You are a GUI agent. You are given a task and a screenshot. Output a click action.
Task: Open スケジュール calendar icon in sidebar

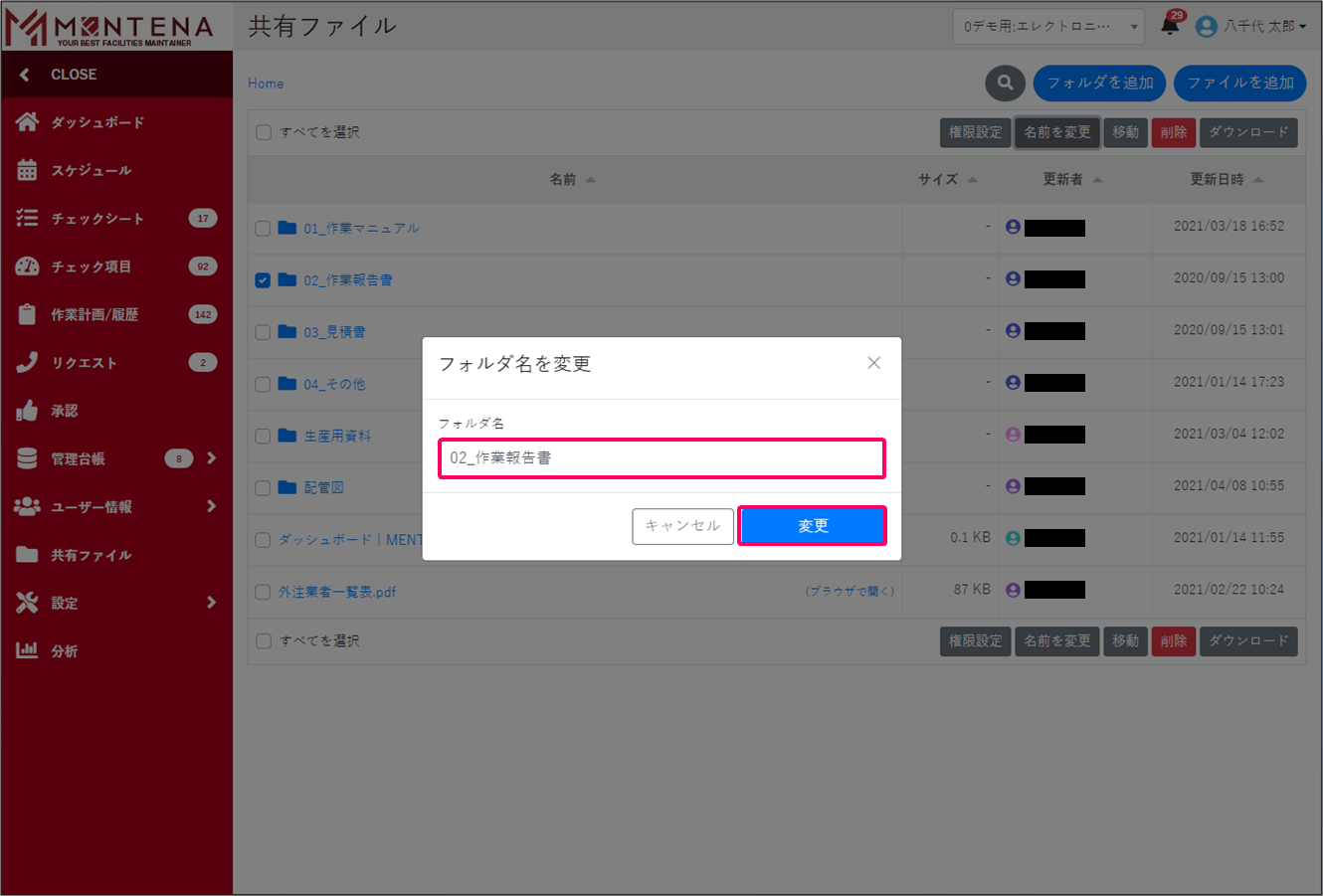point(27,170)
